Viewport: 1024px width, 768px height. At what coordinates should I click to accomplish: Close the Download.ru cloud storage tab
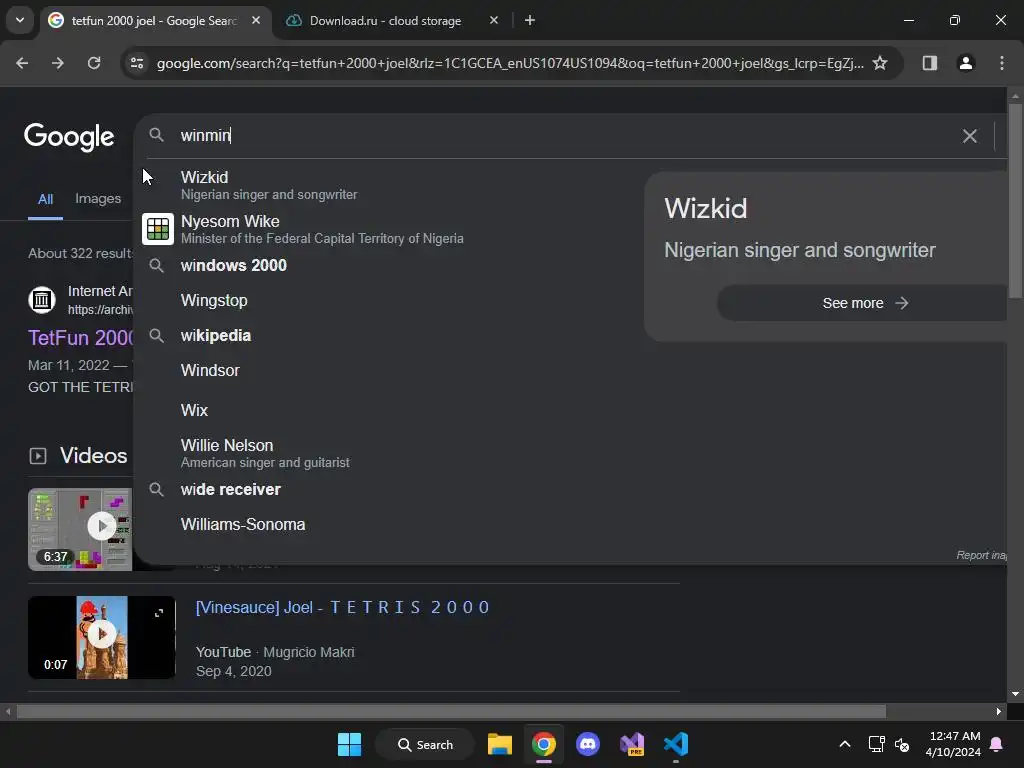(494, 20)
